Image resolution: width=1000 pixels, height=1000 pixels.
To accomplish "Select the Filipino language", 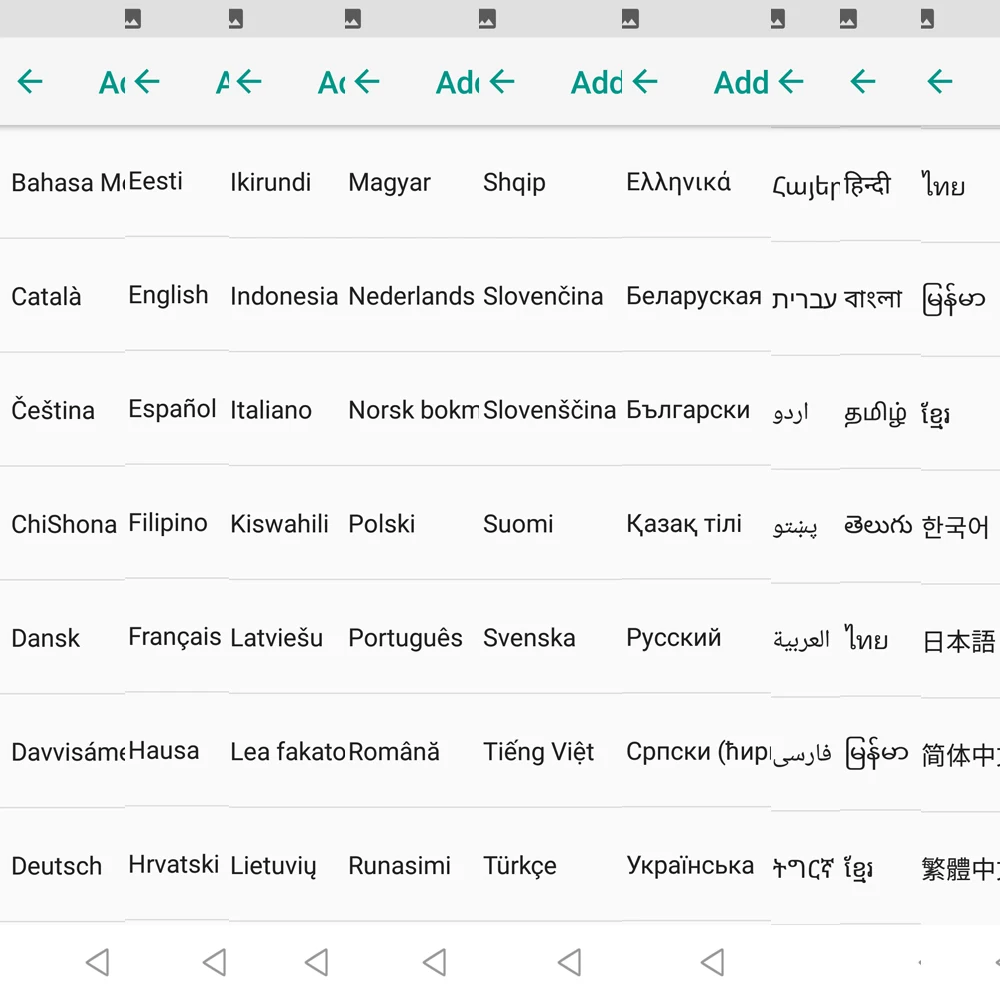I will click(x=168, y=523).
